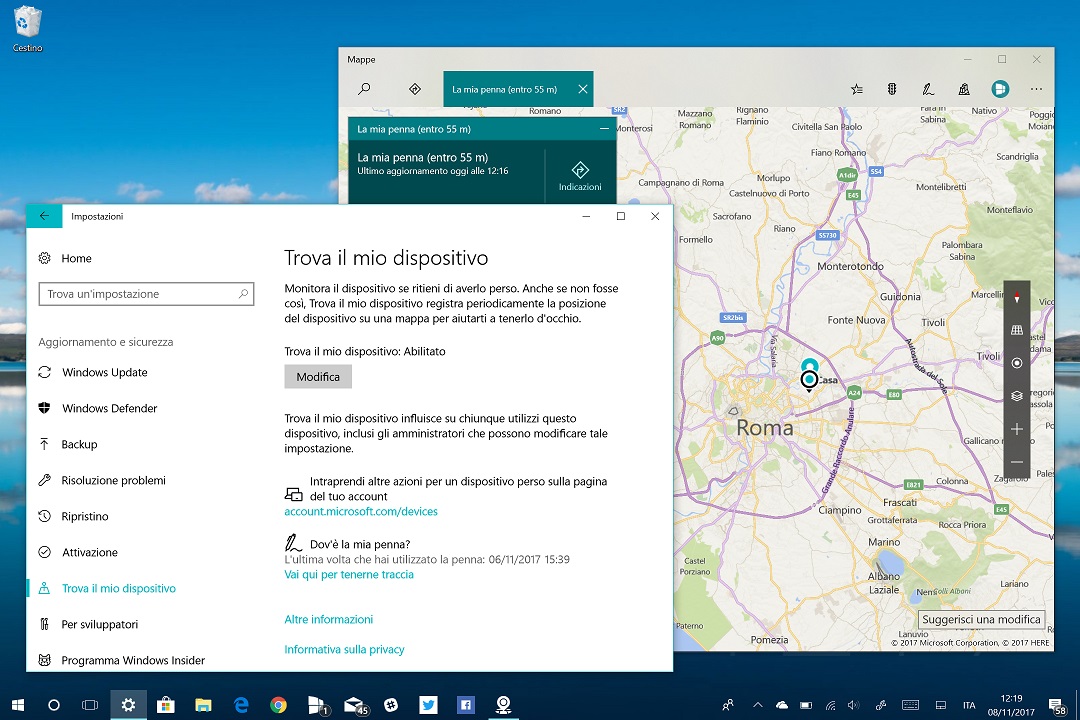1080x720 pixels.
Task: Open the Mappe more options ellipsis
Action: (1036, 89)
